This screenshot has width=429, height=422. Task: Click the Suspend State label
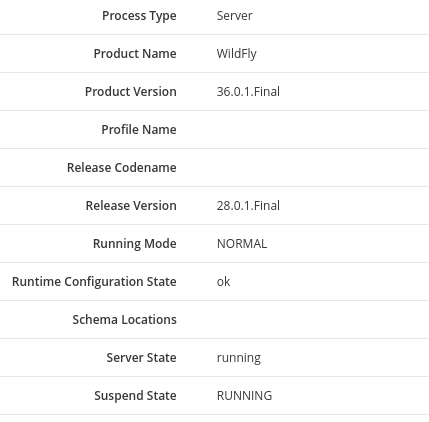tap(135, 396)
